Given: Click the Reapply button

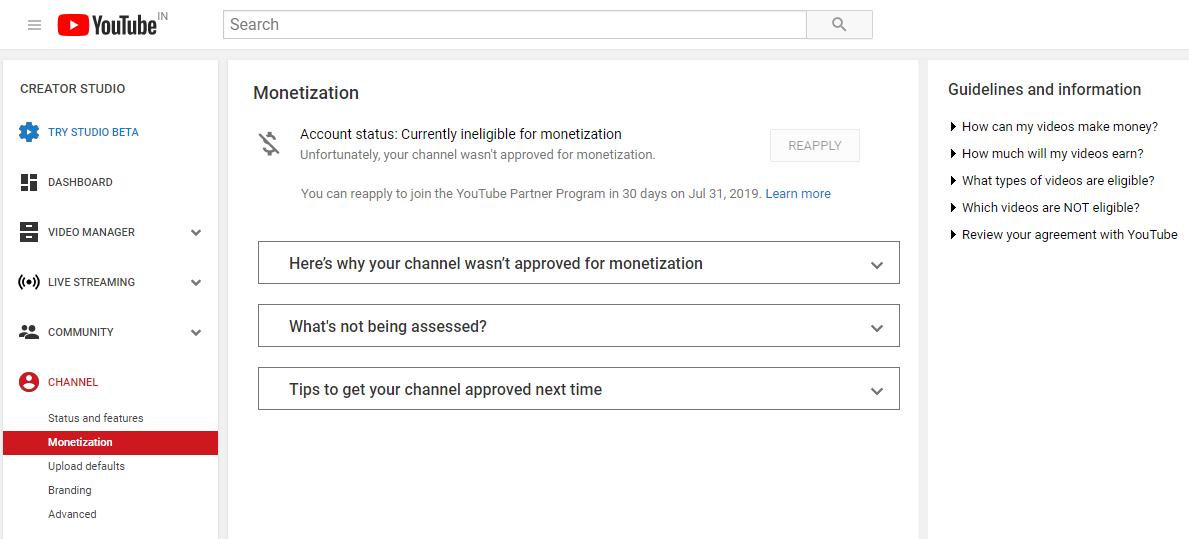Looking at the screenshot, I should tap(815, 146).
